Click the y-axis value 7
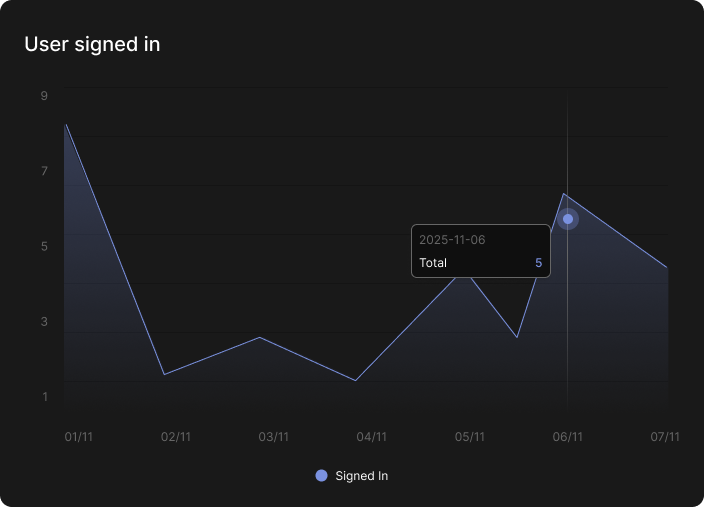This screenshot has height=507, width=704. click(x=44, y=172)
